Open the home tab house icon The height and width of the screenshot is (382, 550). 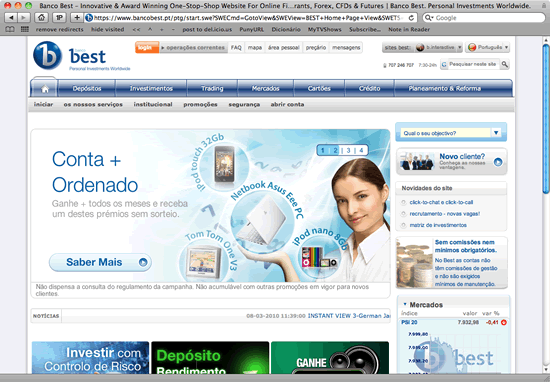45,89
